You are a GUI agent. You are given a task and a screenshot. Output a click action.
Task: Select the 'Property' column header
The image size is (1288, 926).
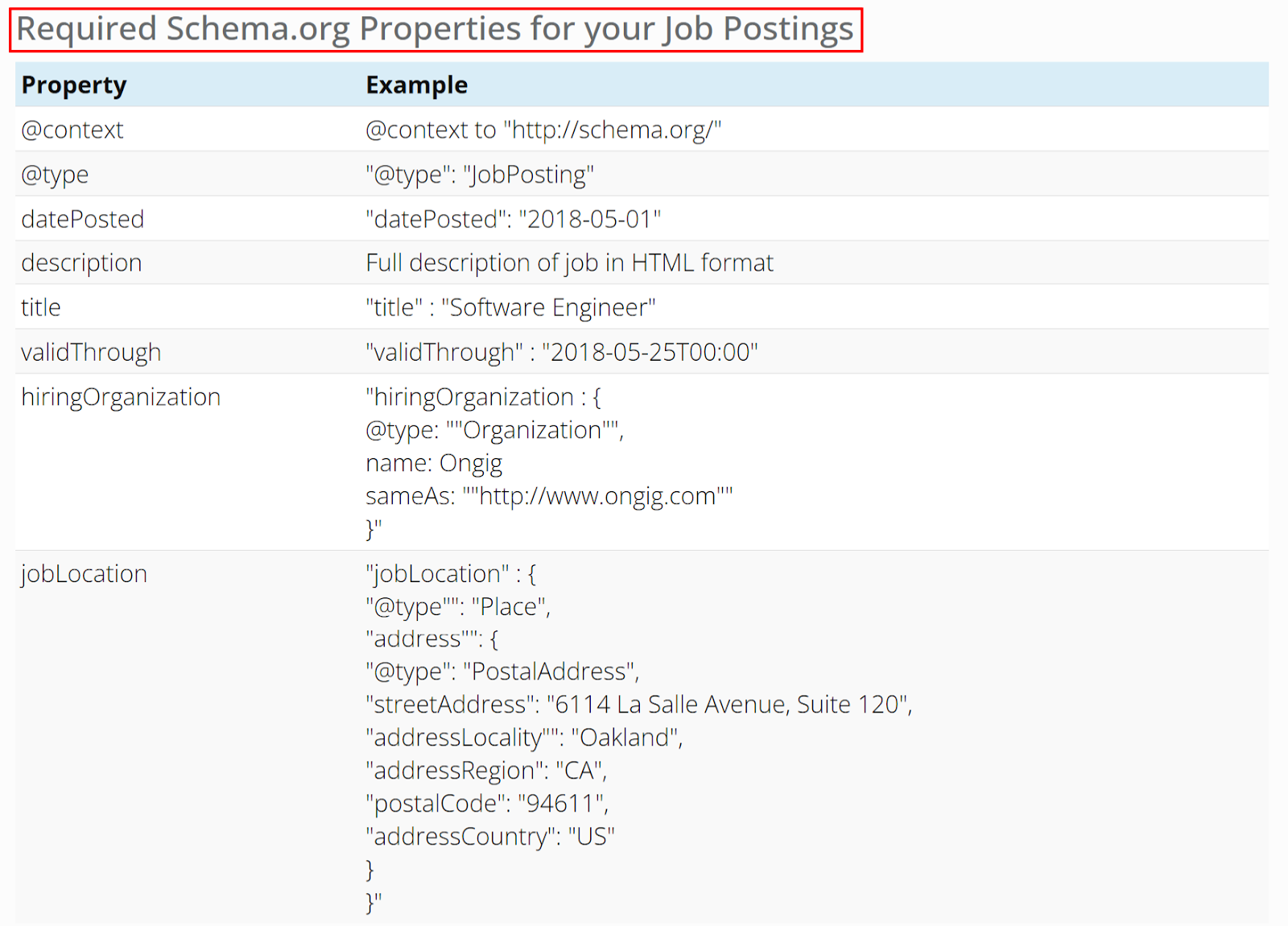click(x=74, y=85)
